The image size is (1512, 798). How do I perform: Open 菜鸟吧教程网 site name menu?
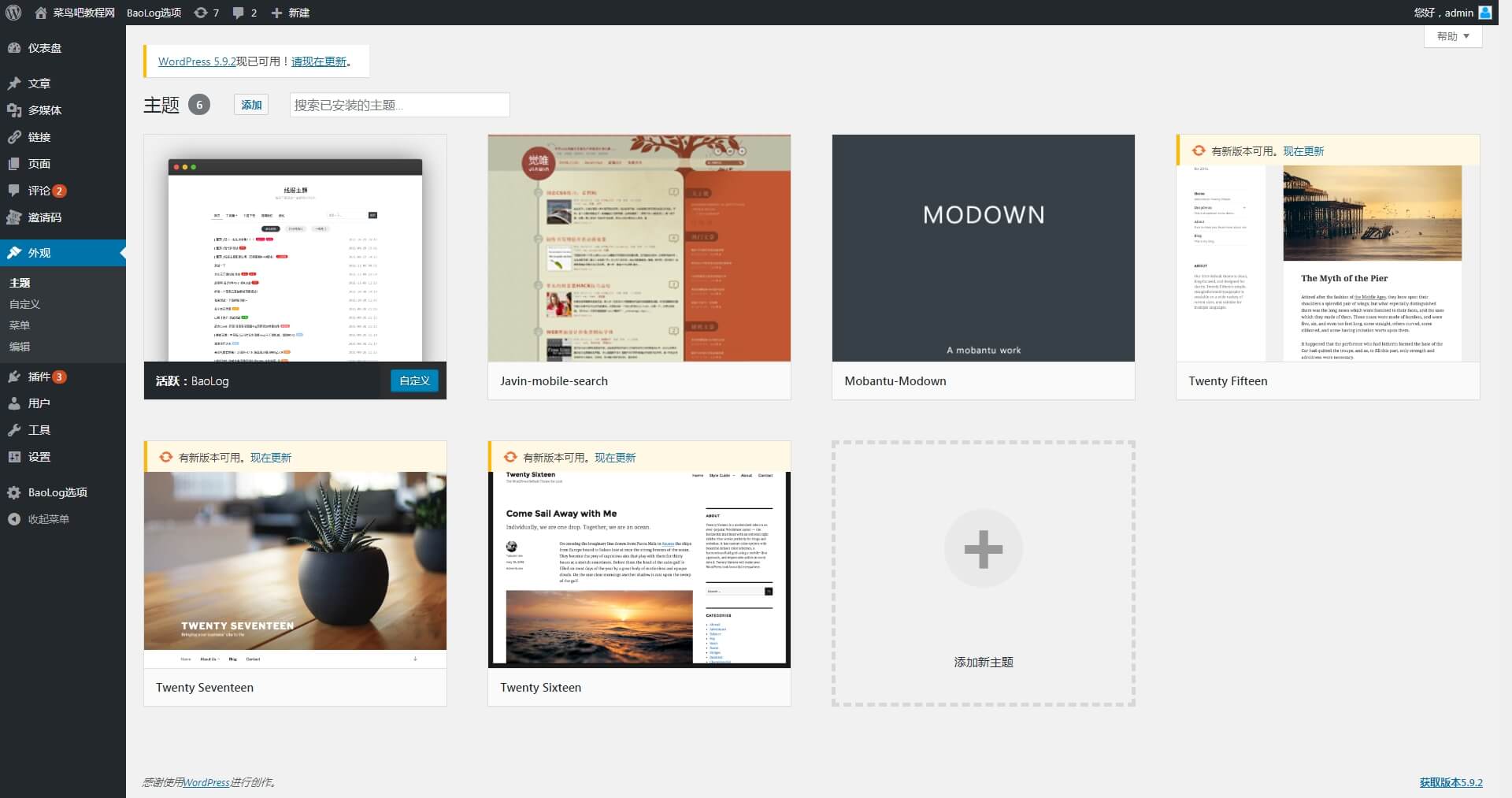(83, 13)
